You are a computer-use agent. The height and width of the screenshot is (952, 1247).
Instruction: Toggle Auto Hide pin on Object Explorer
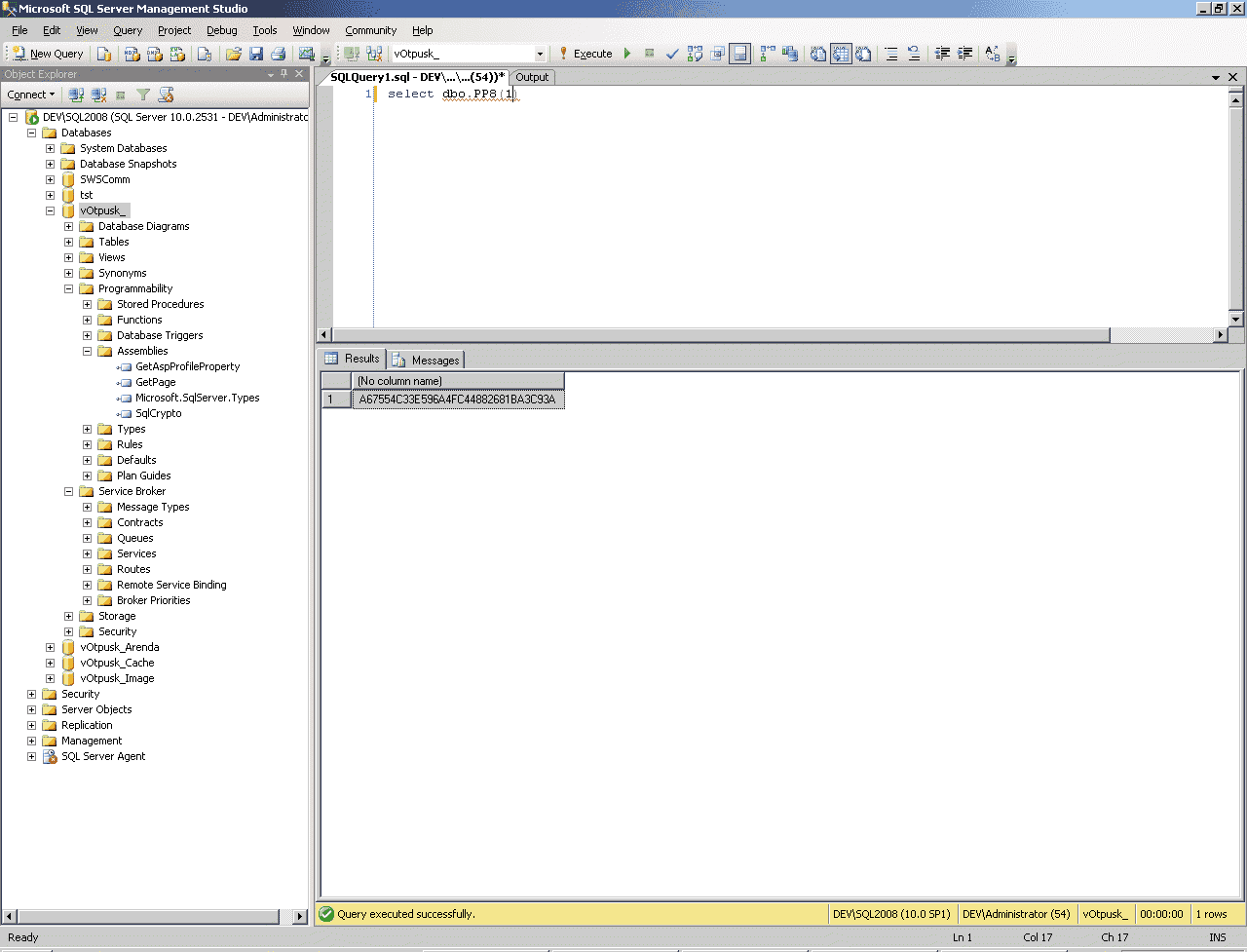tap(284, 74)
